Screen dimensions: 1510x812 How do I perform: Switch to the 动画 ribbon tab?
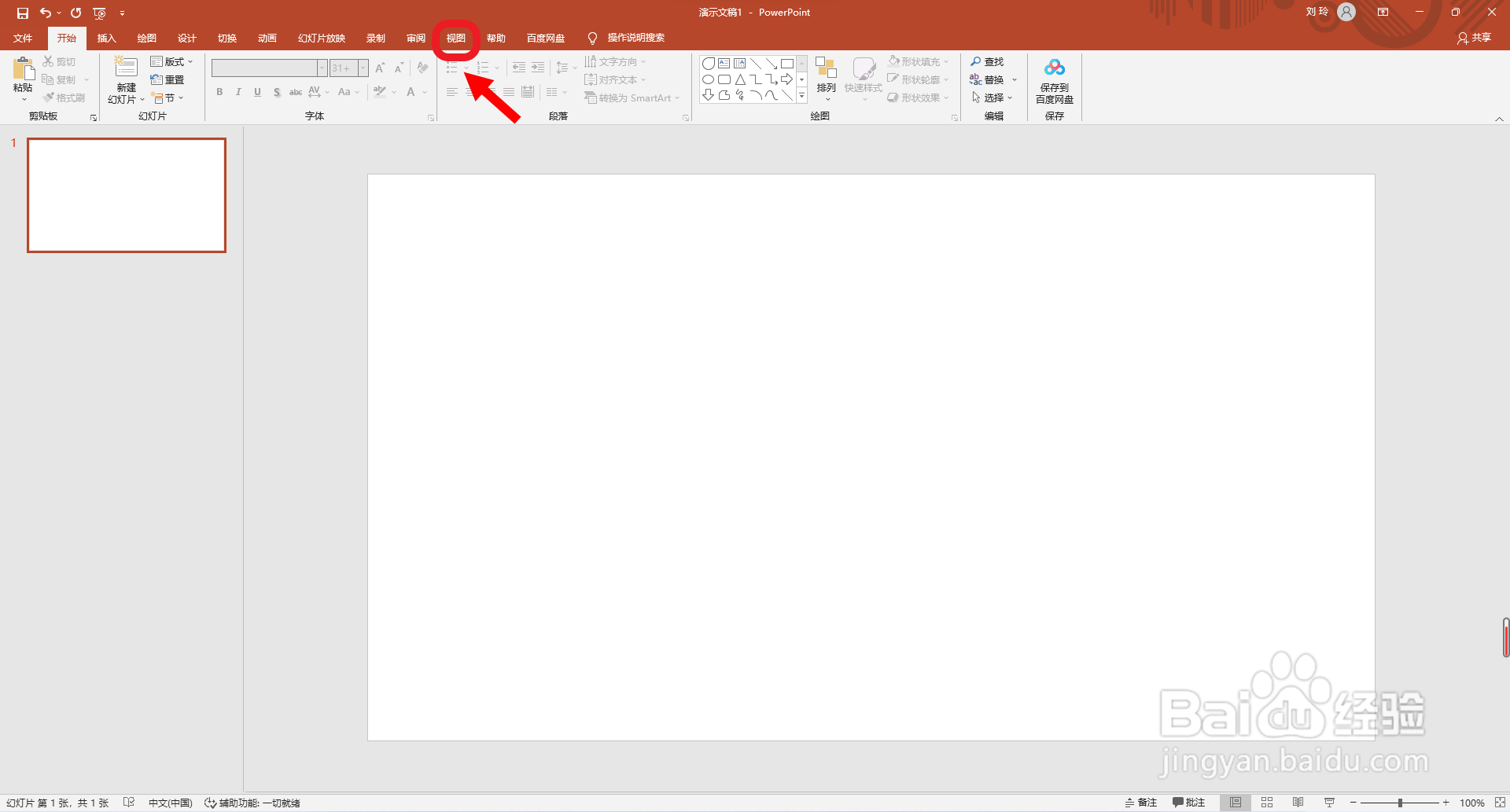(x=267, y=38)
